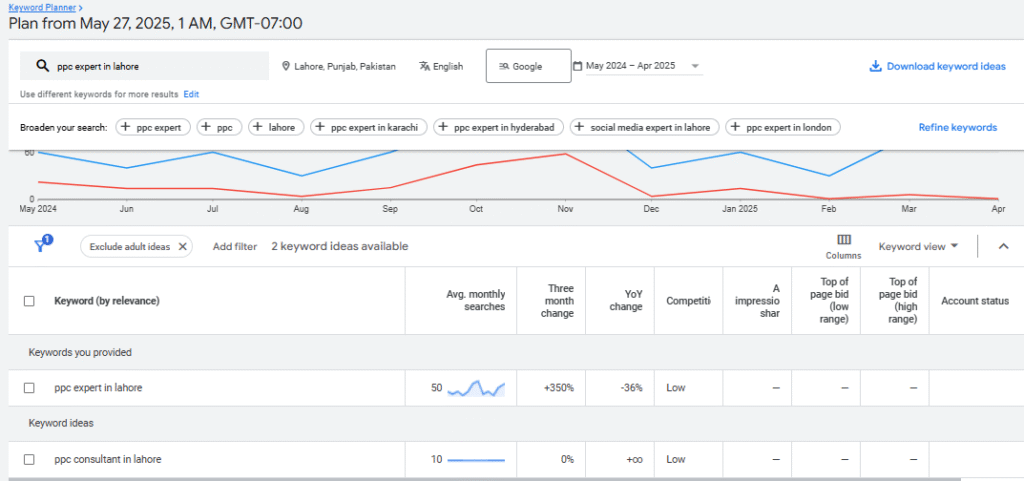Click the Edit link under the search box
Image resolution: width=1024 pixels, height=481 pixels.
[191, 95]
